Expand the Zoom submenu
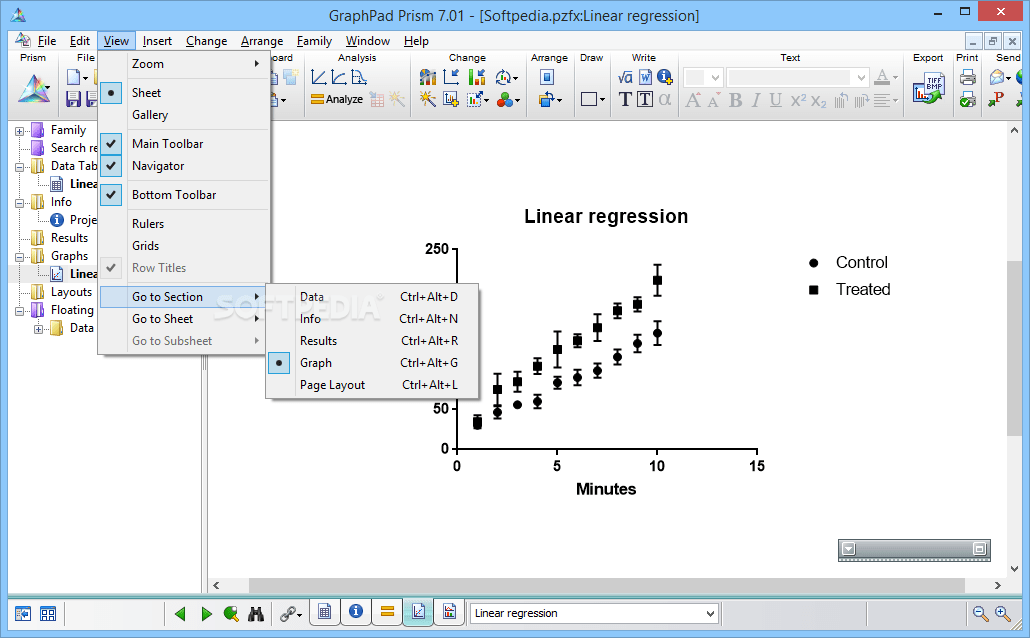Viewport: 1030px width, 638px height. [184, 64]
